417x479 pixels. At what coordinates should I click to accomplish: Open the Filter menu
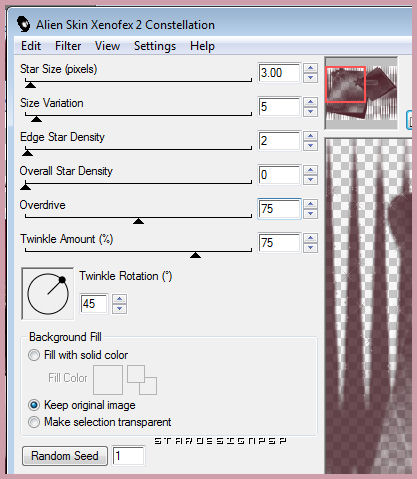click(x=68, y=46)
